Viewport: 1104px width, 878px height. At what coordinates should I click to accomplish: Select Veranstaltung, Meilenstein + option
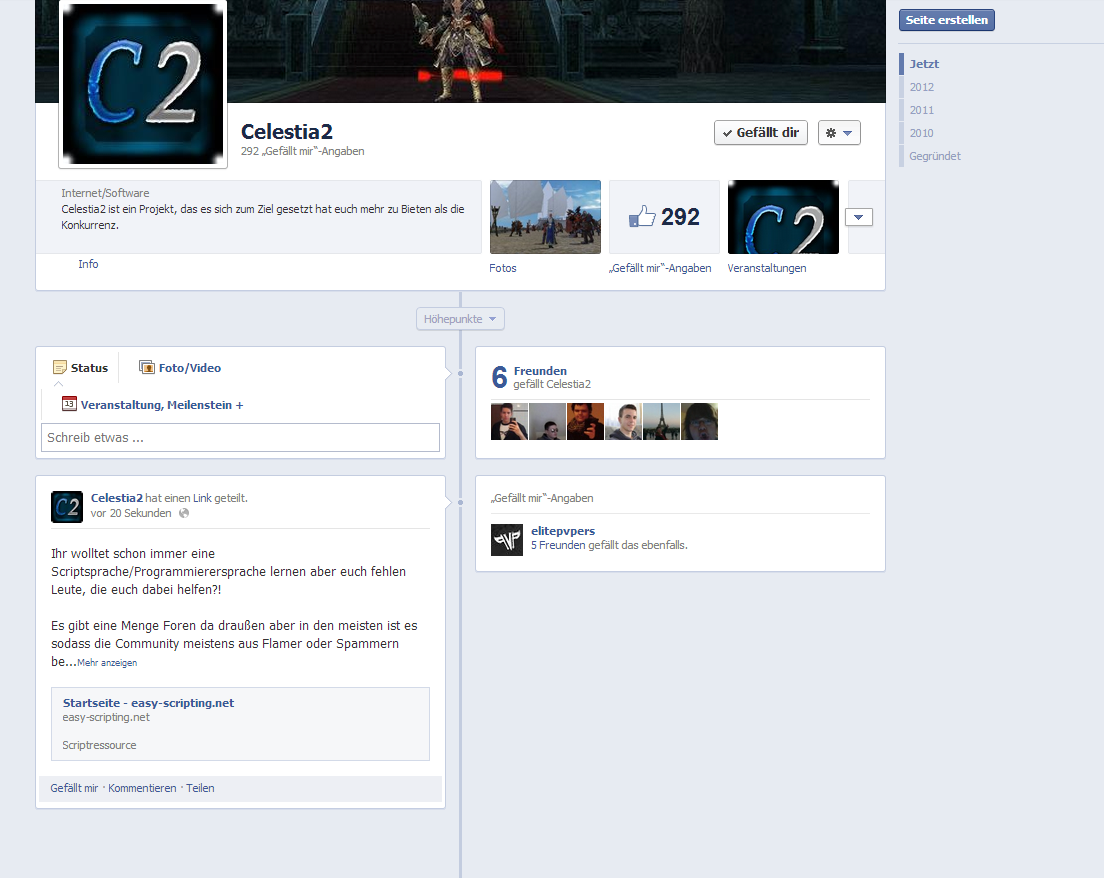[153, 405]
